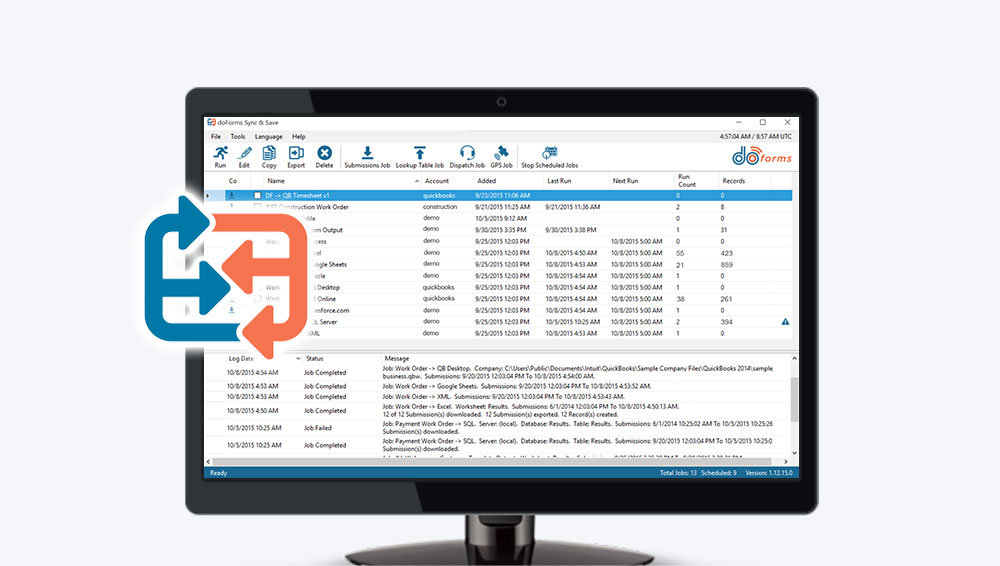
Task: Select the 'Job Failed' status log entry
Action: point(318,428)
